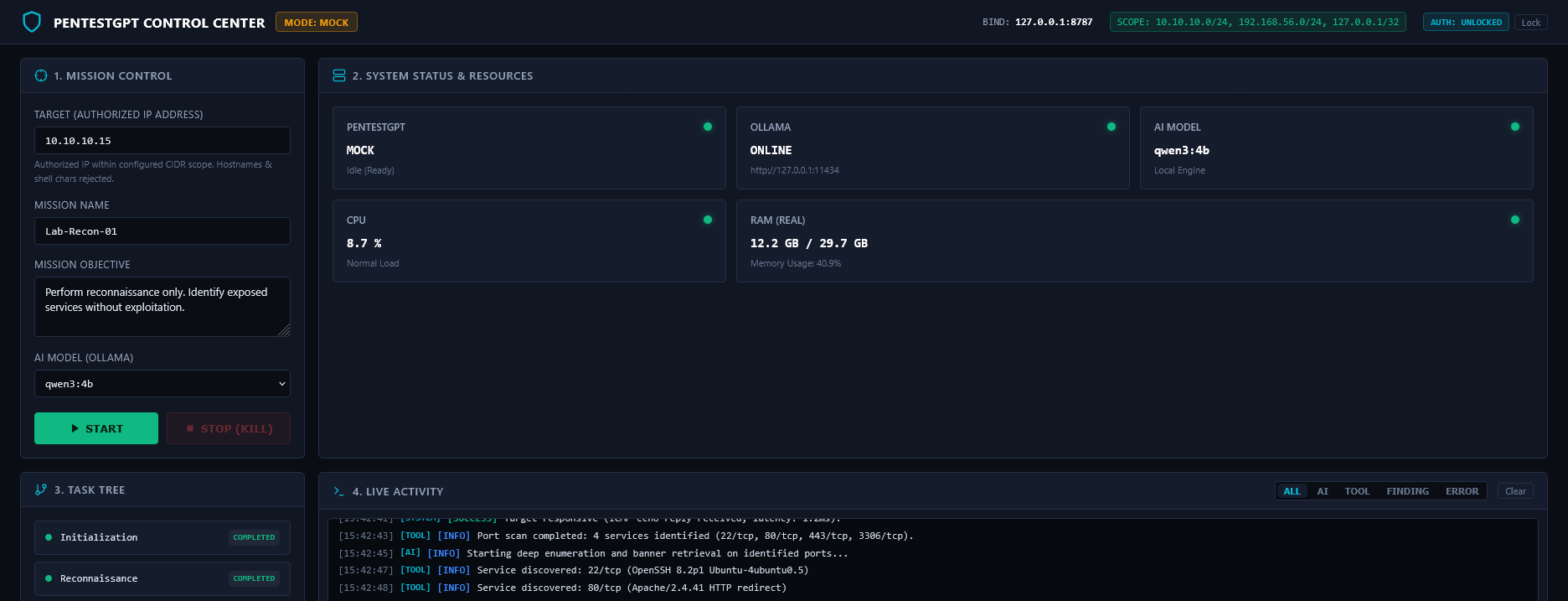Open the AI model qwen3:4b dropdown

[x=162, y=384]
